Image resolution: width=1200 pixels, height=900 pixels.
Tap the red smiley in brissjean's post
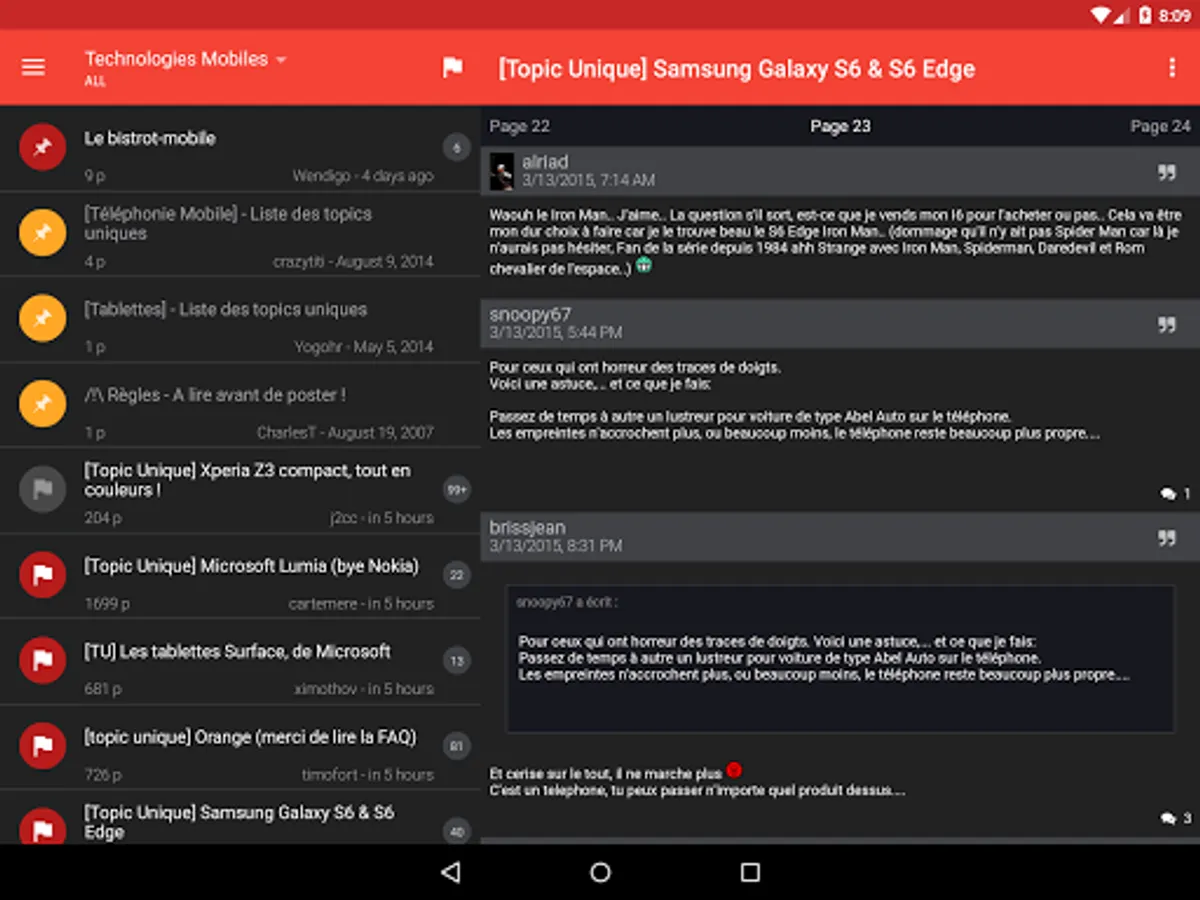[x=734, y=770]
